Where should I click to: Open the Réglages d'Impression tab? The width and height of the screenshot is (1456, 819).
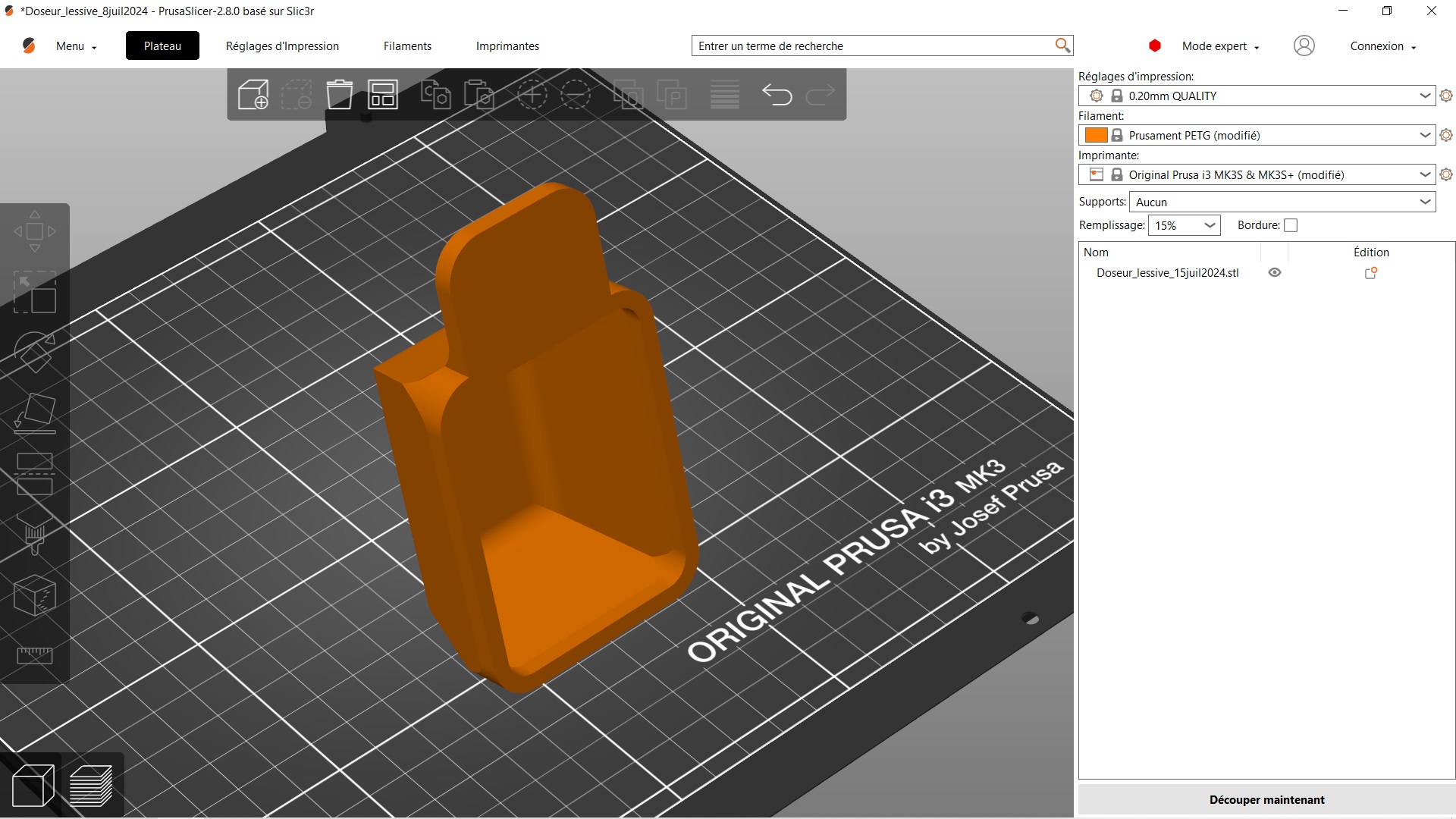[x=282, y=46]
